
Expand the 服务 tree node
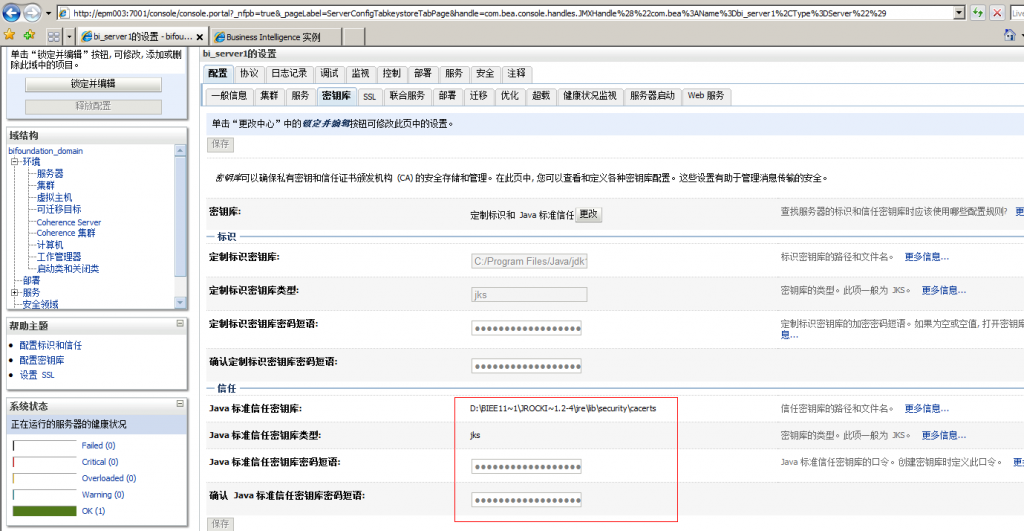coord(14,293)
